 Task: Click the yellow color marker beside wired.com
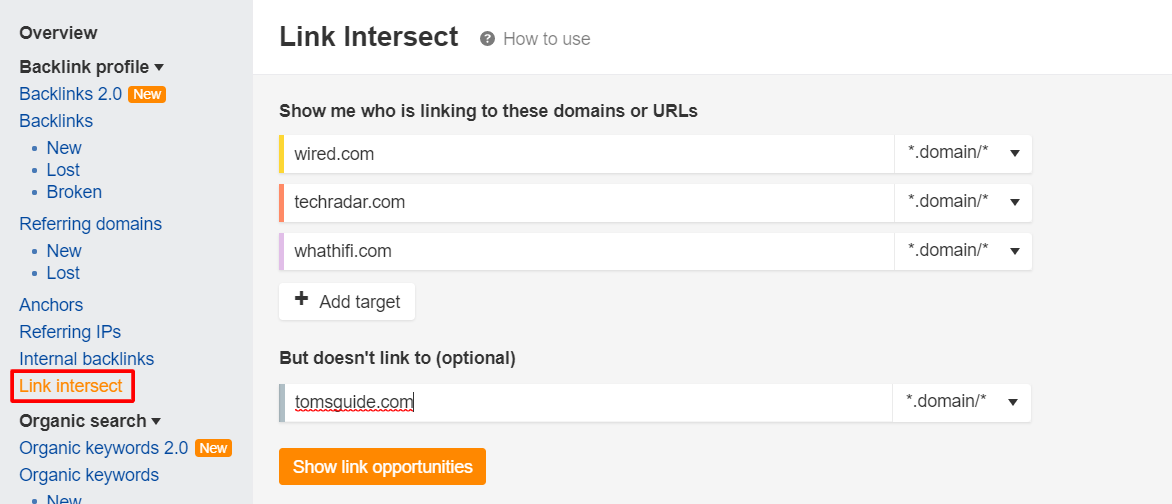pyautogui.click(x=282, y=154)
